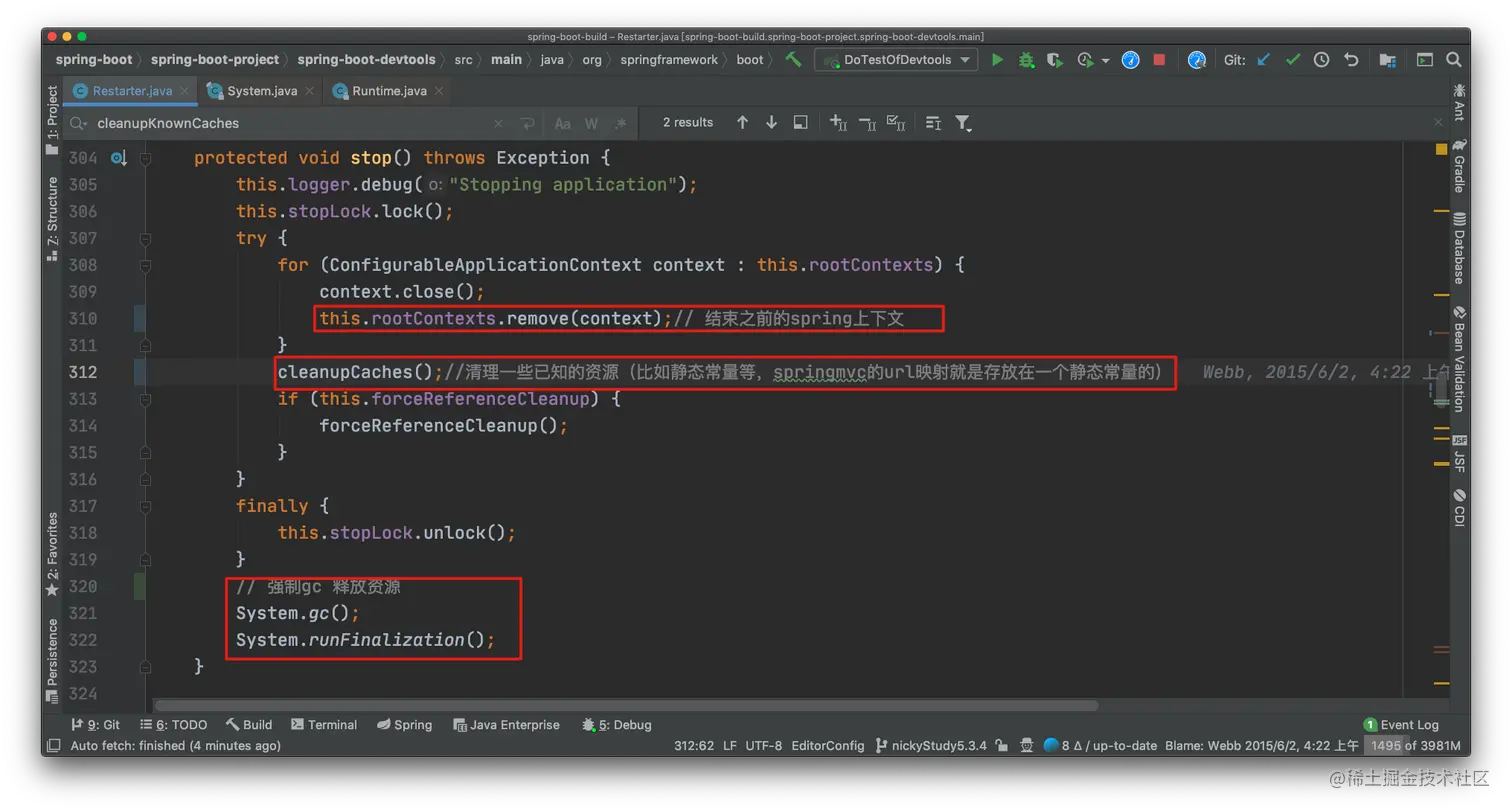1512x811 pixels.
Task: Open the 5: Debug tool window
Action: click(x=616, y=725)
